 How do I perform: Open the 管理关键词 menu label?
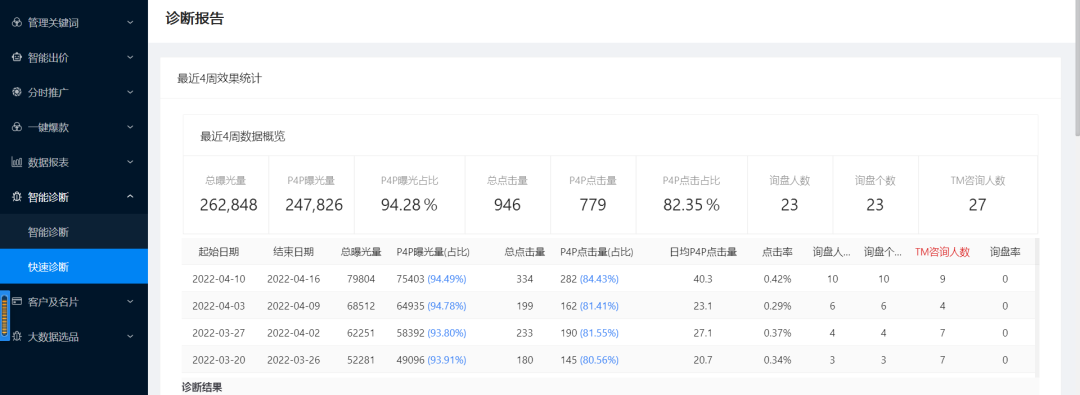[x=53, y=23]
